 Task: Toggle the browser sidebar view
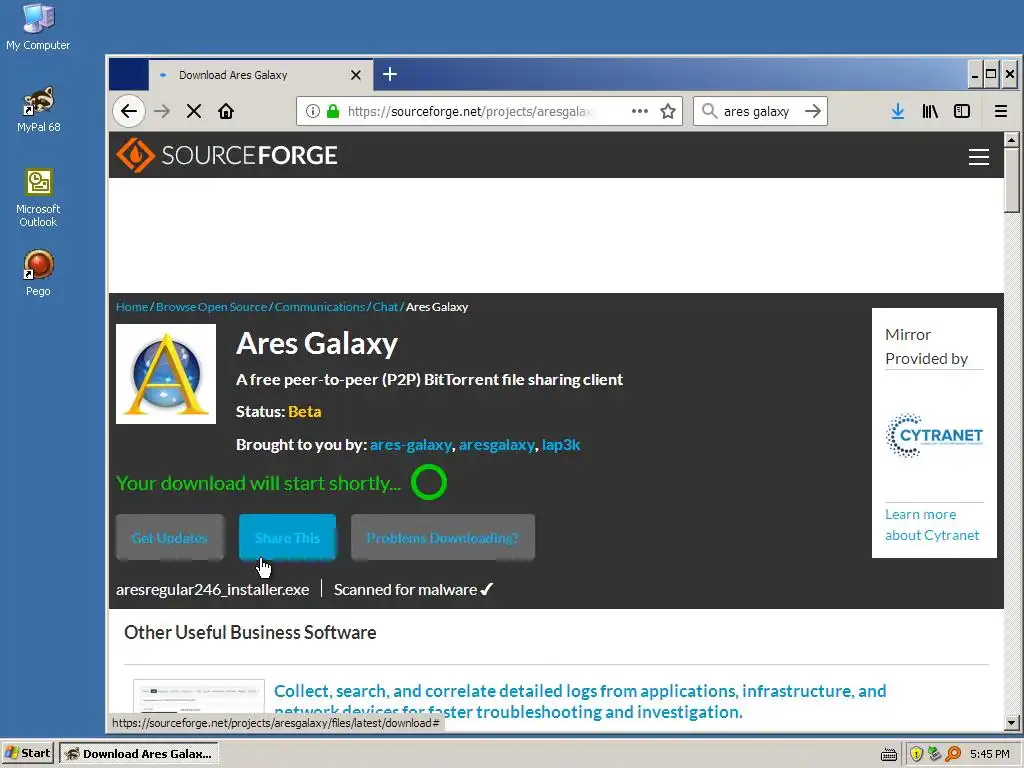(962, 111)
